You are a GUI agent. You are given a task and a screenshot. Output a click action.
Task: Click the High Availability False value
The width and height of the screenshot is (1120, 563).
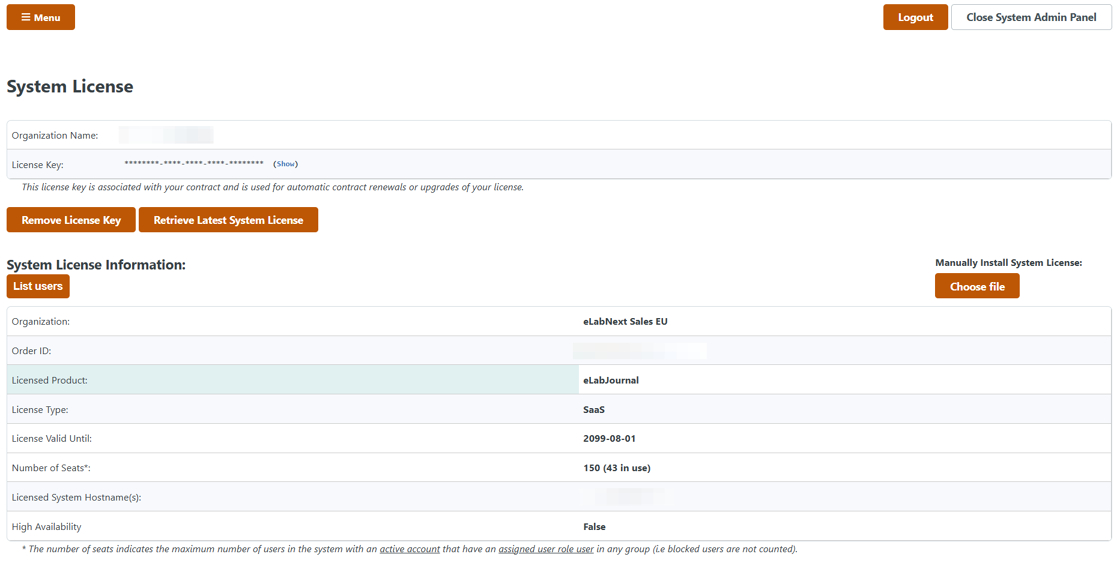point(594,527)
